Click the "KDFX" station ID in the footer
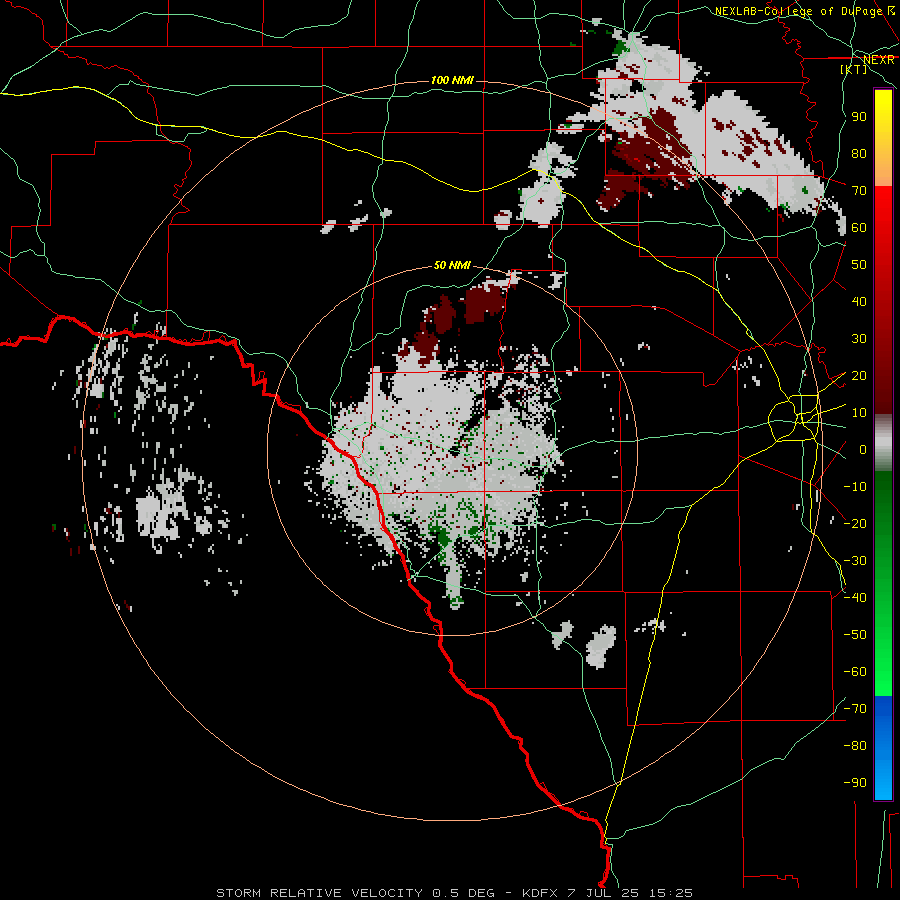900x900 pixels. [x=540, y=893]
